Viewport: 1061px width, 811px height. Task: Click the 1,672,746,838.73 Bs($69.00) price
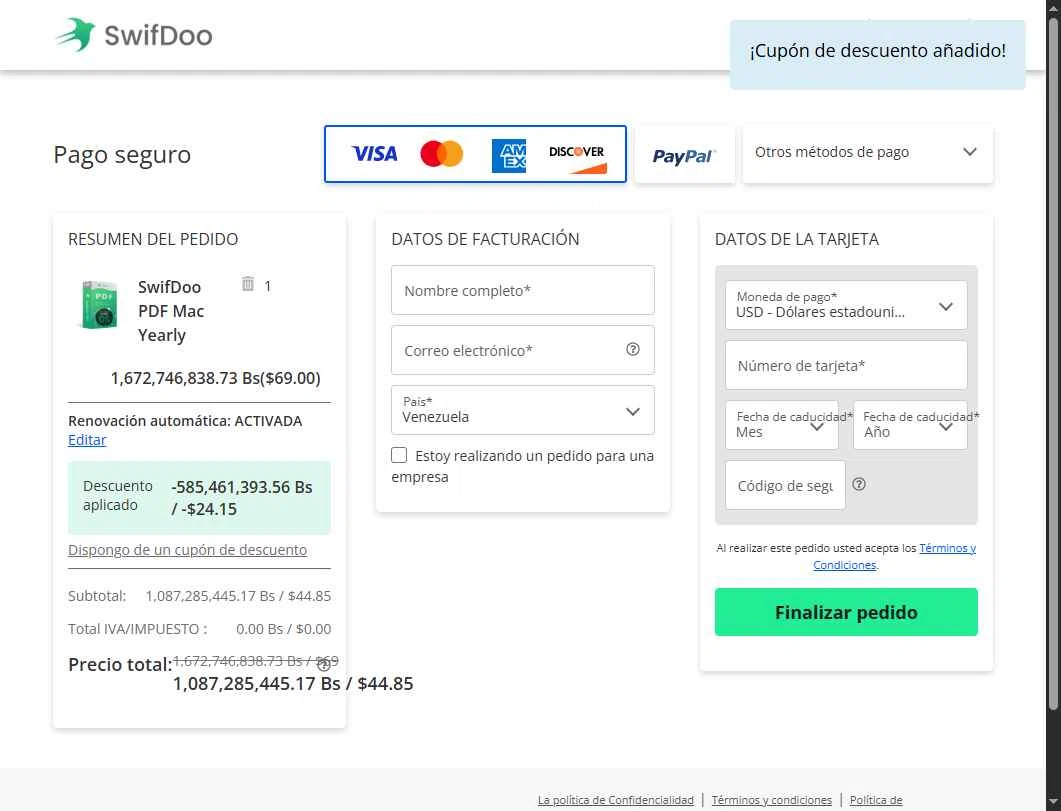click(x=215, y=378)
